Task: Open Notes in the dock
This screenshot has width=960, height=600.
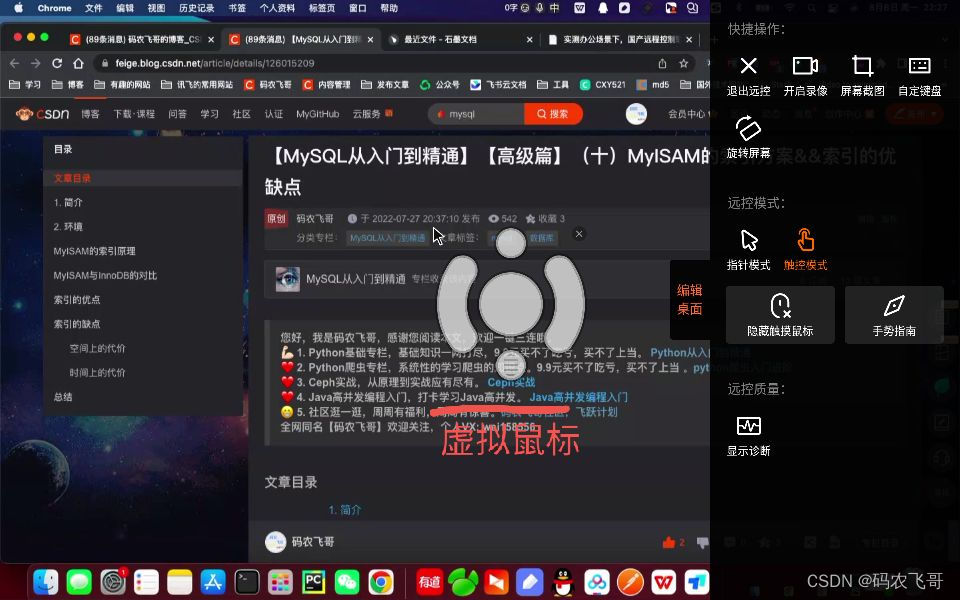Action: [x=179, y=582]
